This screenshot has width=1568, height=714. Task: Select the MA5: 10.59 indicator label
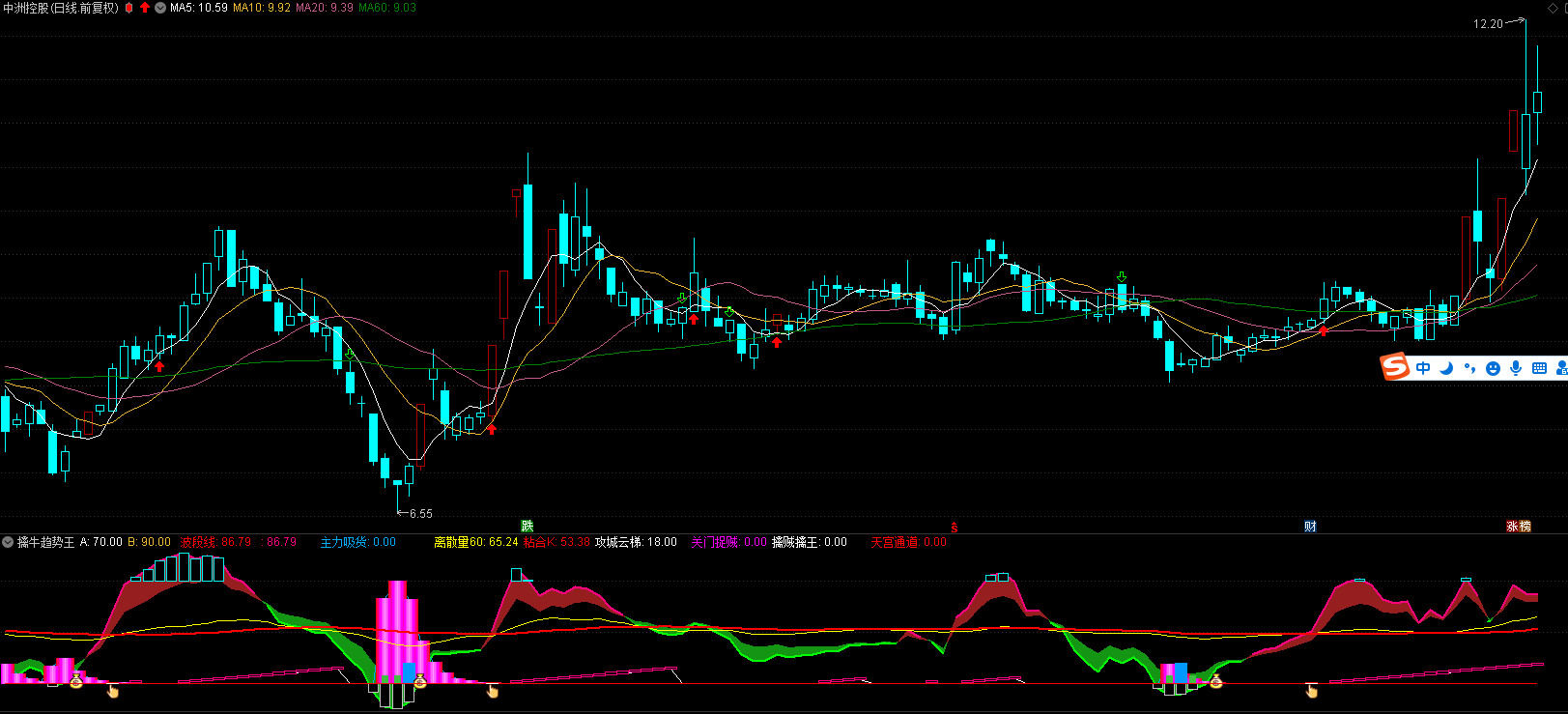(199, 8)
